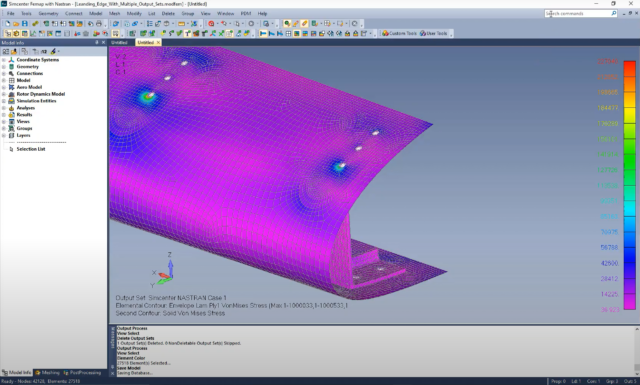Expand the Connections tree node
Screen dimensions: 640x385
(4, 73)
